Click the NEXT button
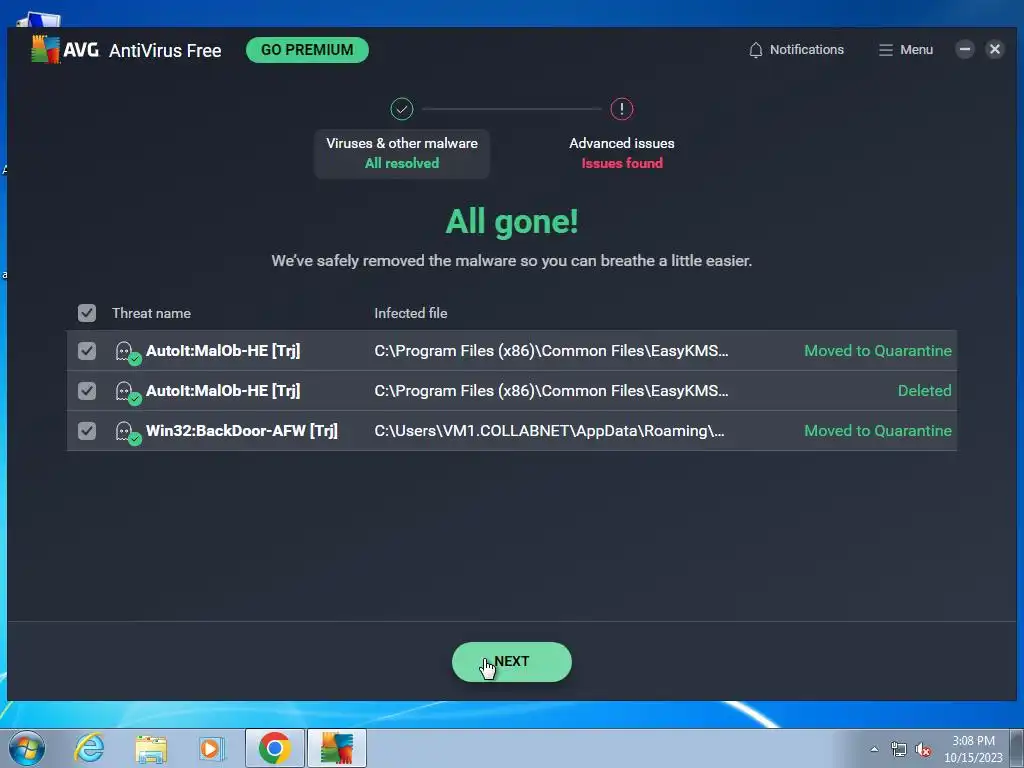The image size is (1024, 768). coord(511,662)
